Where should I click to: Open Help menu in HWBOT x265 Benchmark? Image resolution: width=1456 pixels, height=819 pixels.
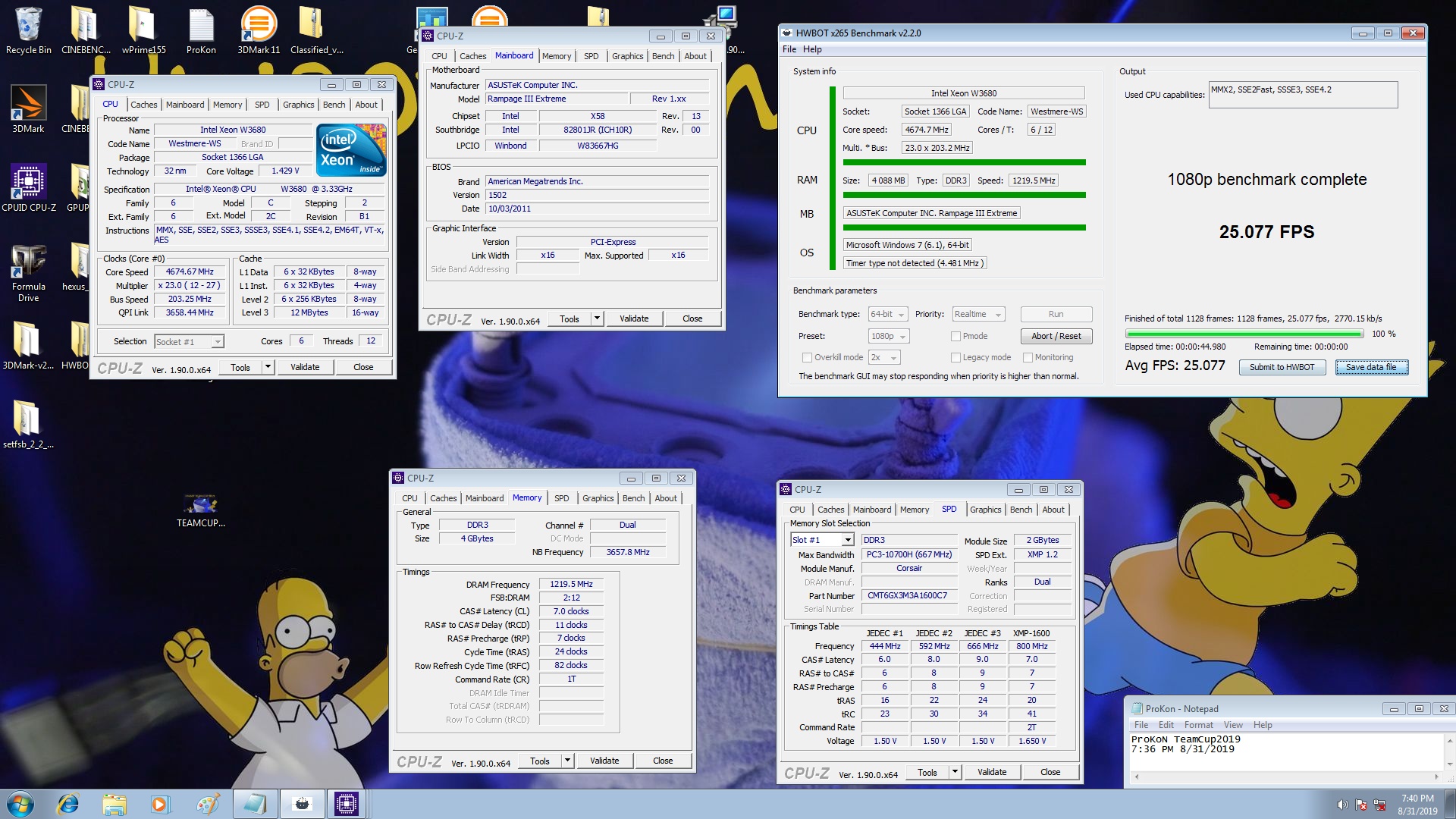click(812, 49)
